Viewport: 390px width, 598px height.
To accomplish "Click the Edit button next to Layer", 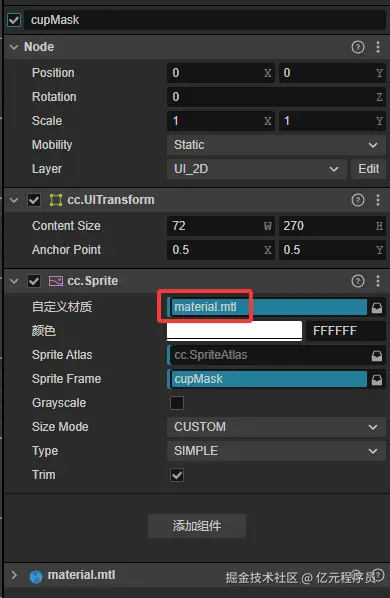I will 368,169.
